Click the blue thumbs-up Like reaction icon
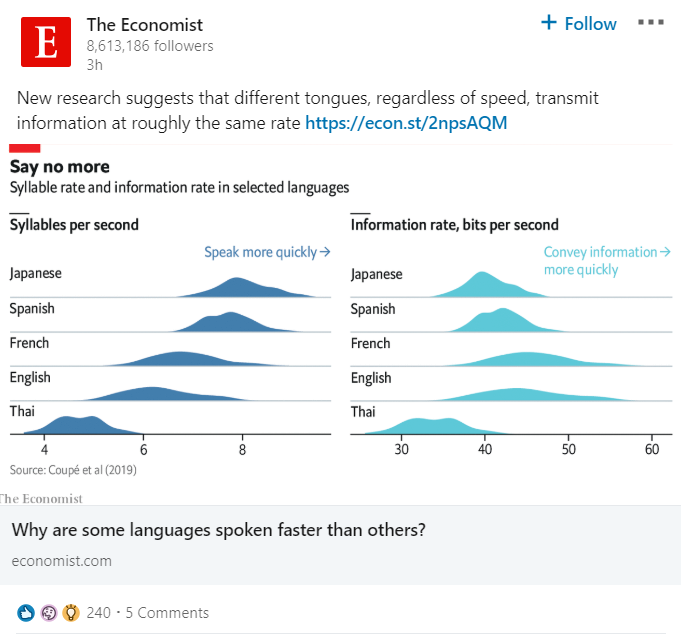This screenshot has height=639, width=681. coord(27,612)
